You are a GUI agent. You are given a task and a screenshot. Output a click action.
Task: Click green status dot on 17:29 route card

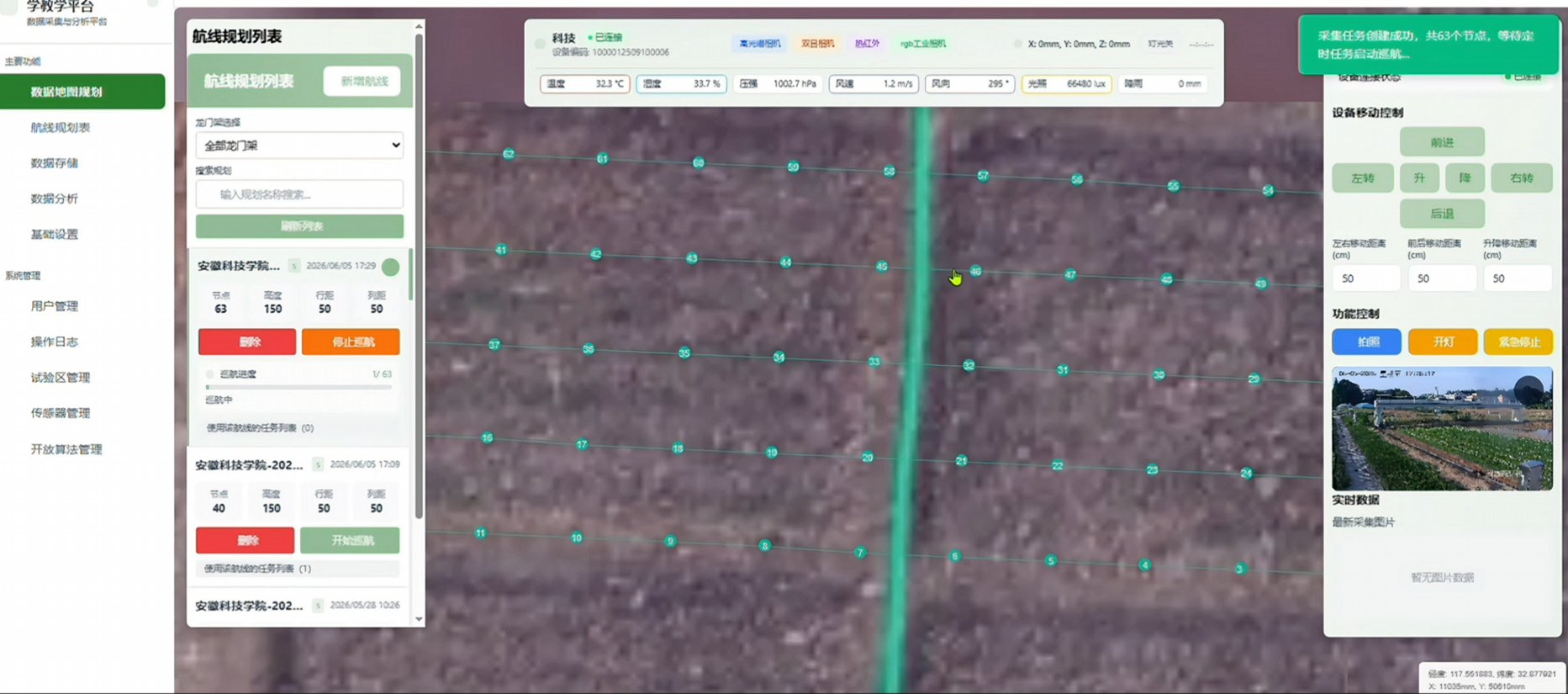[x=391, y=267]
